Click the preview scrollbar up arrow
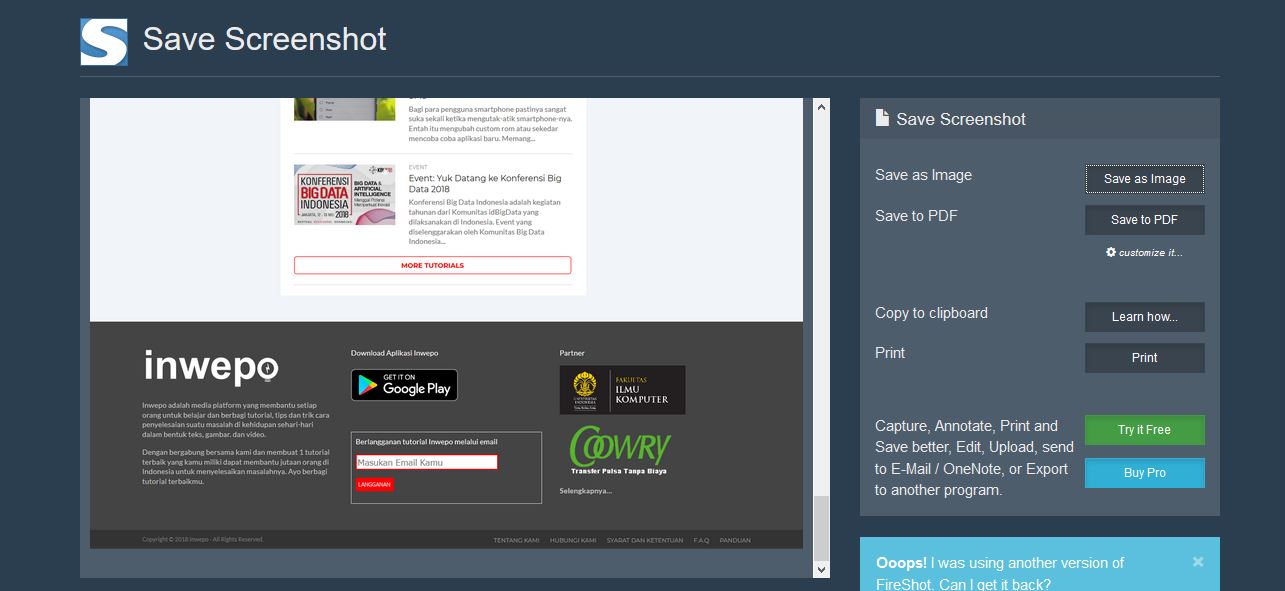Screen dimensions: 1285x591 [821, 106]
